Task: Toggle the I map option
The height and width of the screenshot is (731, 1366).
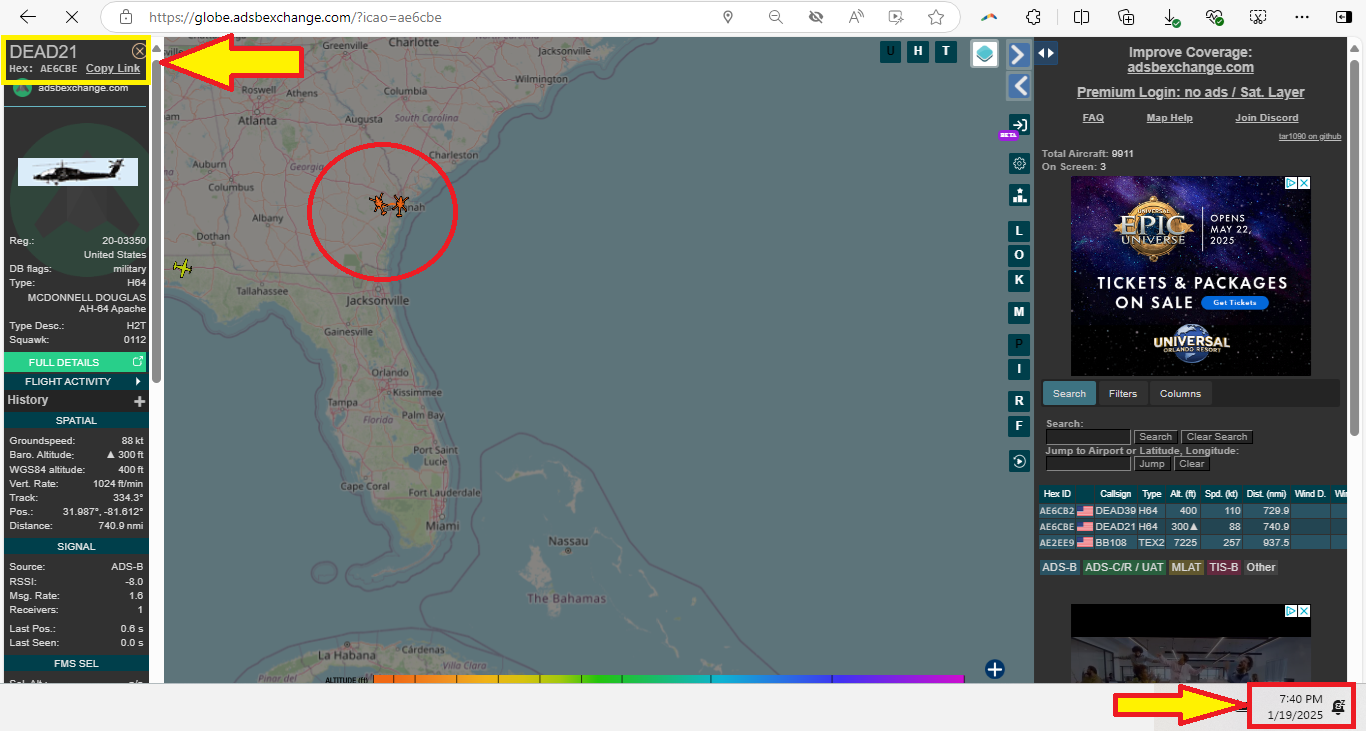Action: coord(1019,369)
